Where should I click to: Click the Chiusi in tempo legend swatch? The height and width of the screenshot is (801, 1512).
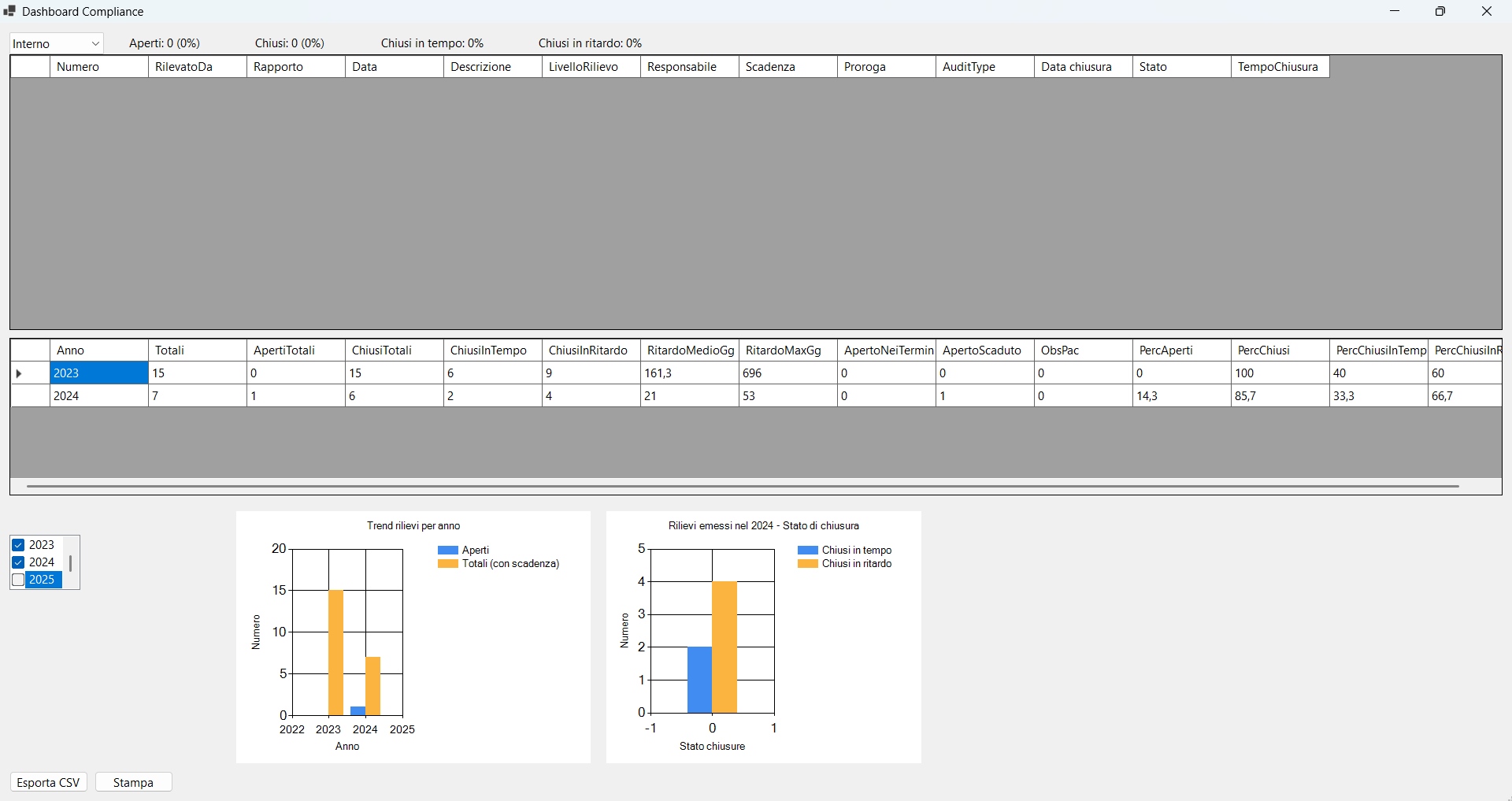[x=808, y=550]
